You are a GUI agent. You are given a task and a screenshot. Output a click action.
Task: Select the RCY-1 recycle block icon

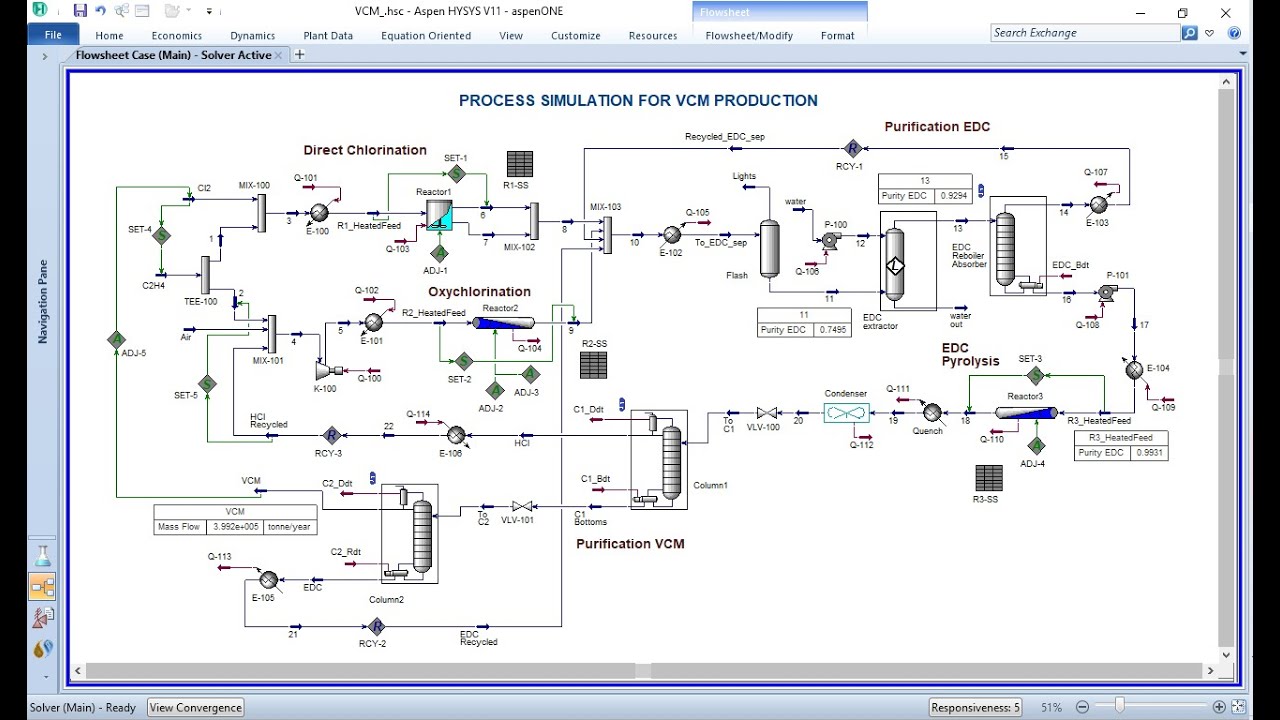[x=852, y=148]
